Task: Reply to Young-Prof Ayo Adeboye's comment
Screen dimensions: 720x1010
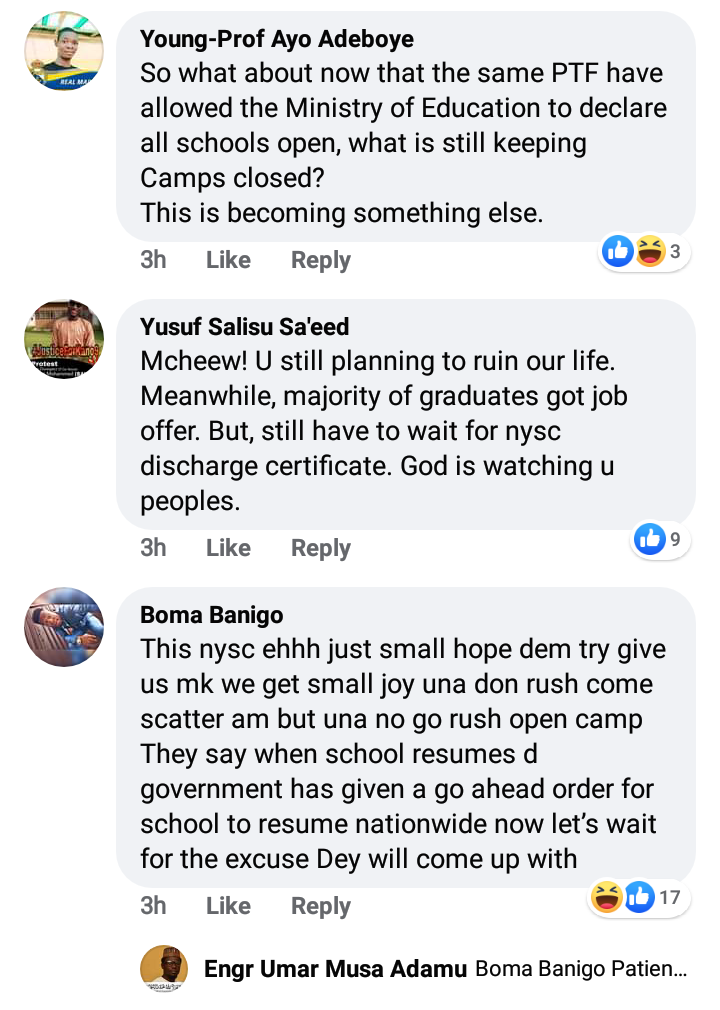Action: (x=320, y=260)
